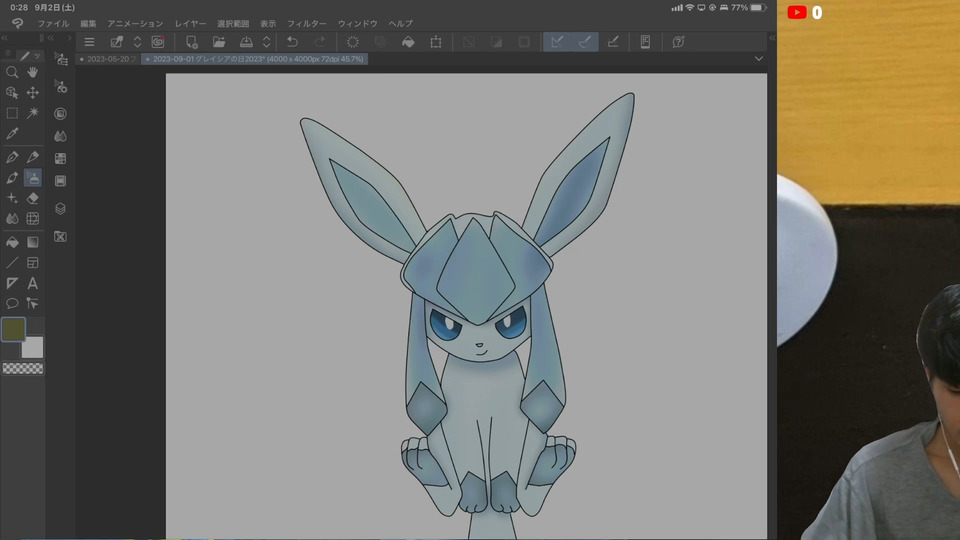Screen dimensions: 960x540
Task: Open the Material palette icon
Action: point(61,236)
